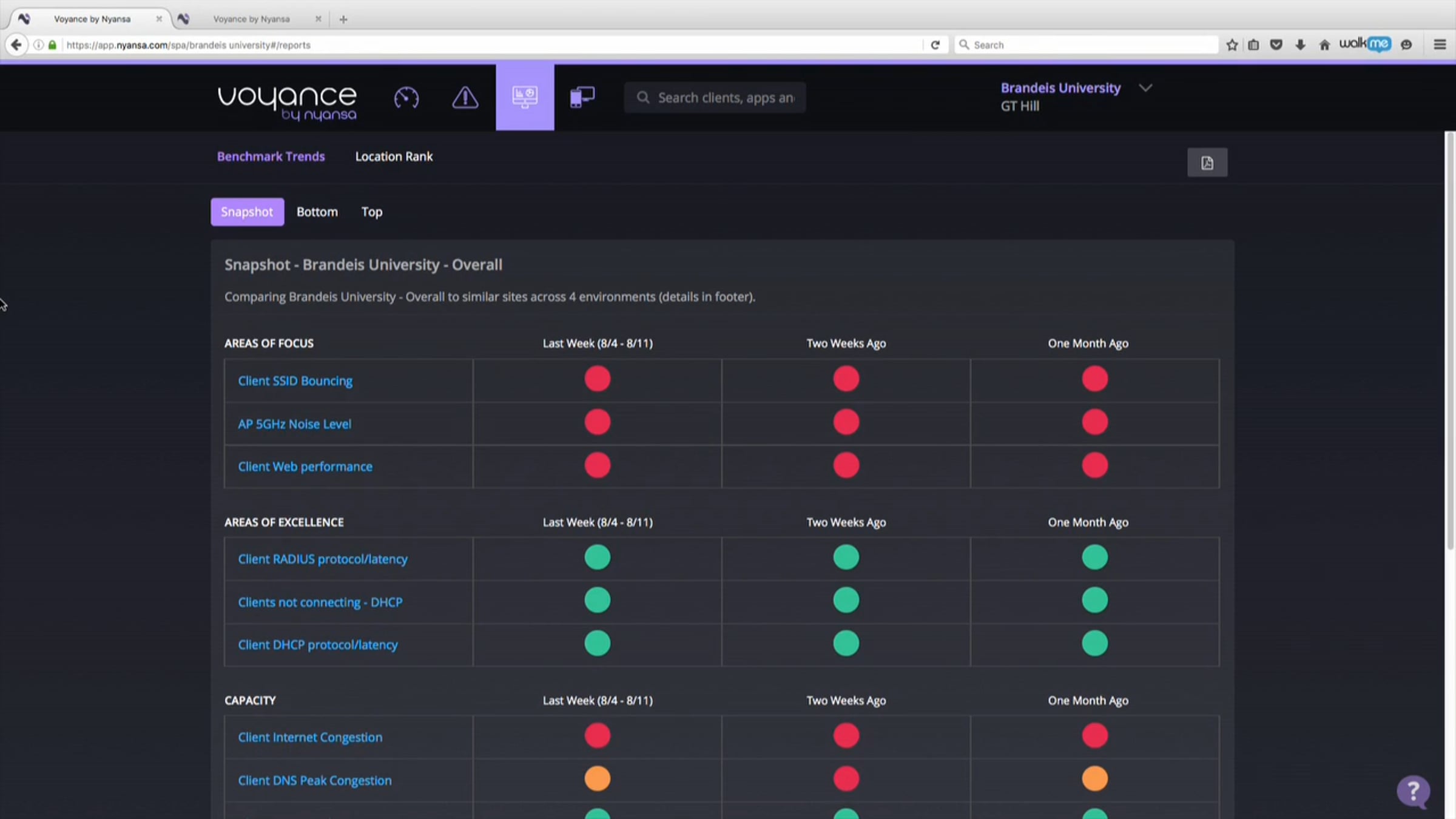Bookmark this page with star icon

[x=1232, y=45]
